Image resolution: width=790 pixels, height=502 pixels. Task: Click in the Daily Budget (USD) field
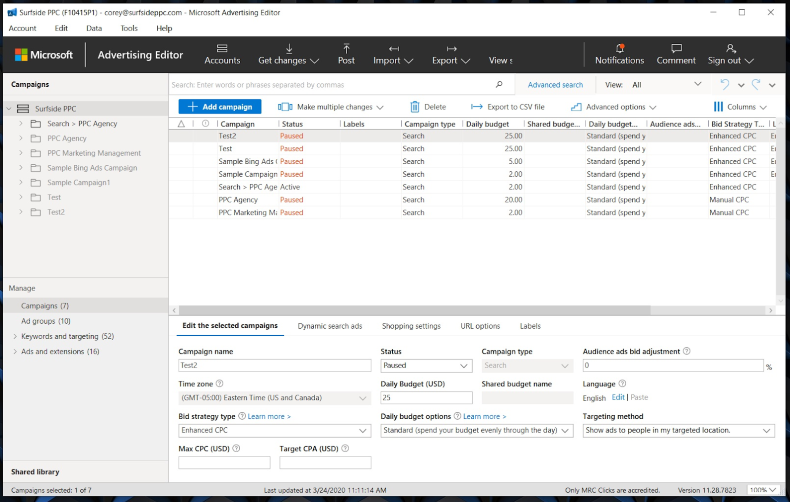tap(426, 398)
